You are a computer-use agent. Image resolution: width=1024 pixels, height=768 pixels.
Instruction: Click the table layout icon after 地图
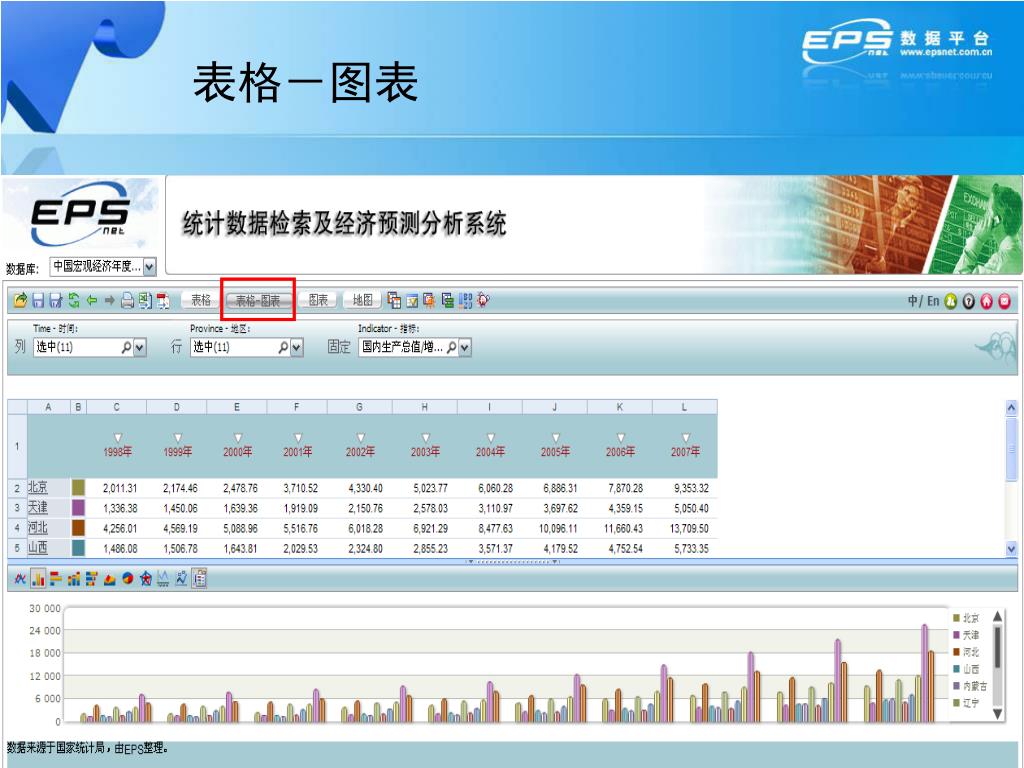pyautogui.click(x=394, y=300)
